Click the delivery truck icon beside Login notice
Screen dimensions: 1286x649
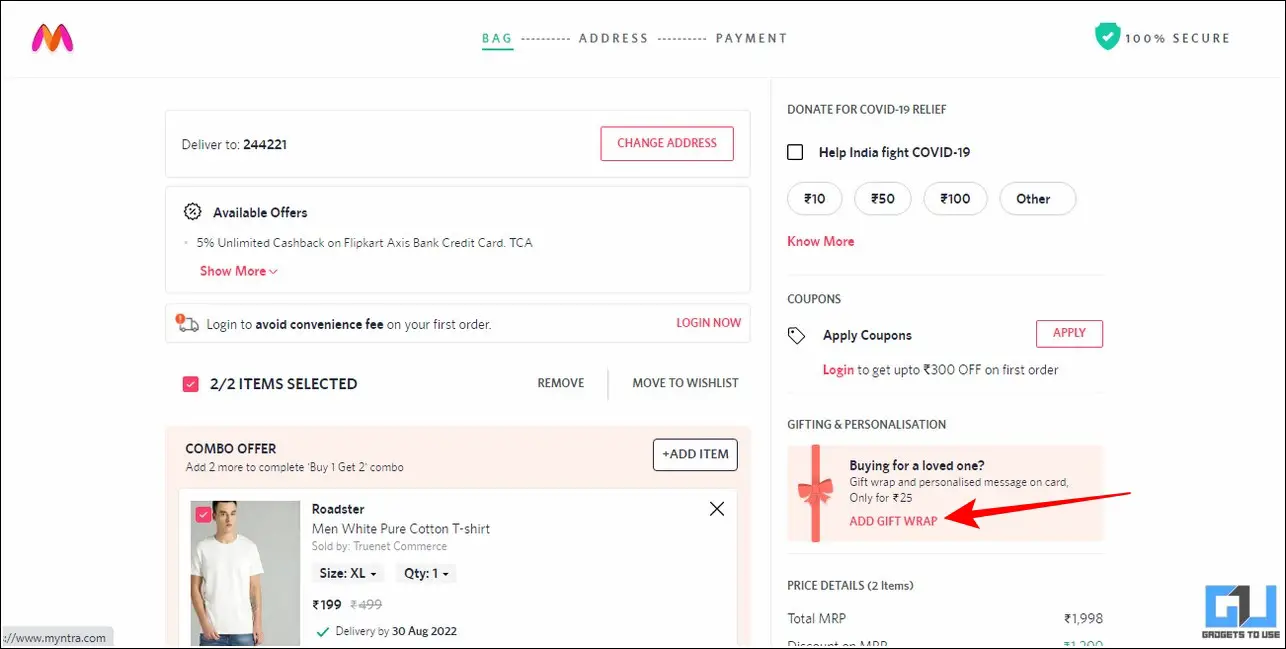click(x=187, y=323)
